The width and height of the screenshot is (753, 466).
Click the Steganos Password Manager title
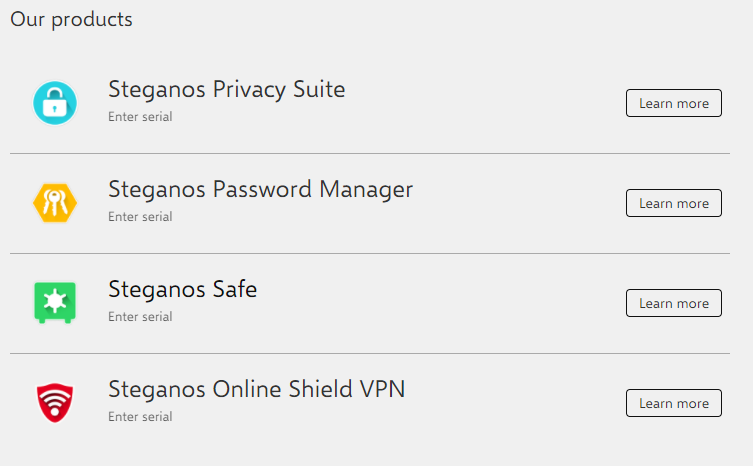click(260, 189)
